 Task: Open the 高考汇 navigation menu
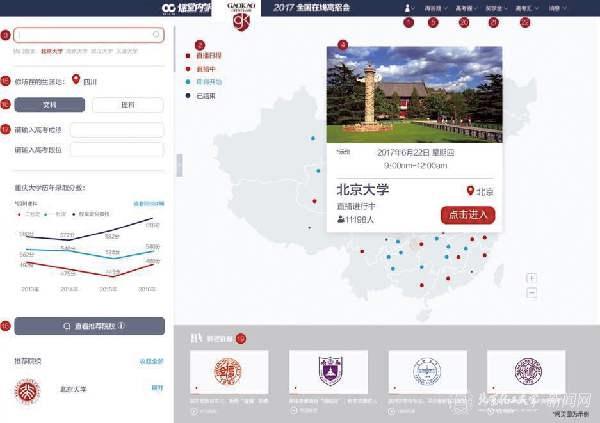(527, 8)
